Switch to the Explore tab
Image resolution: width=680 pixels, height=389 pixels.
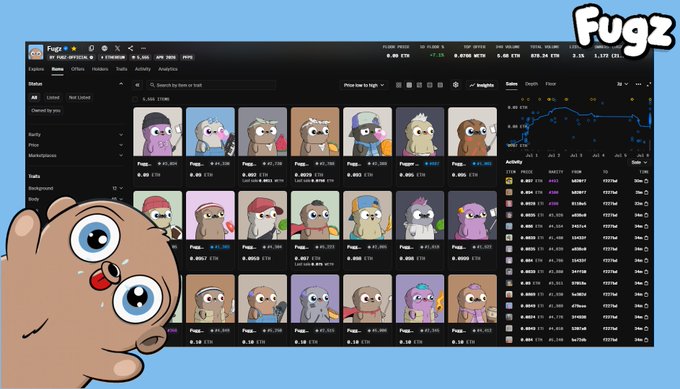36,69
